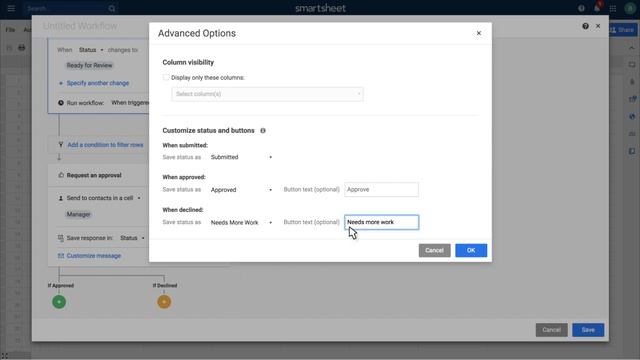Close the Advanced Options dialog
The image size is (640, 360).
click(x=479, y=33)
